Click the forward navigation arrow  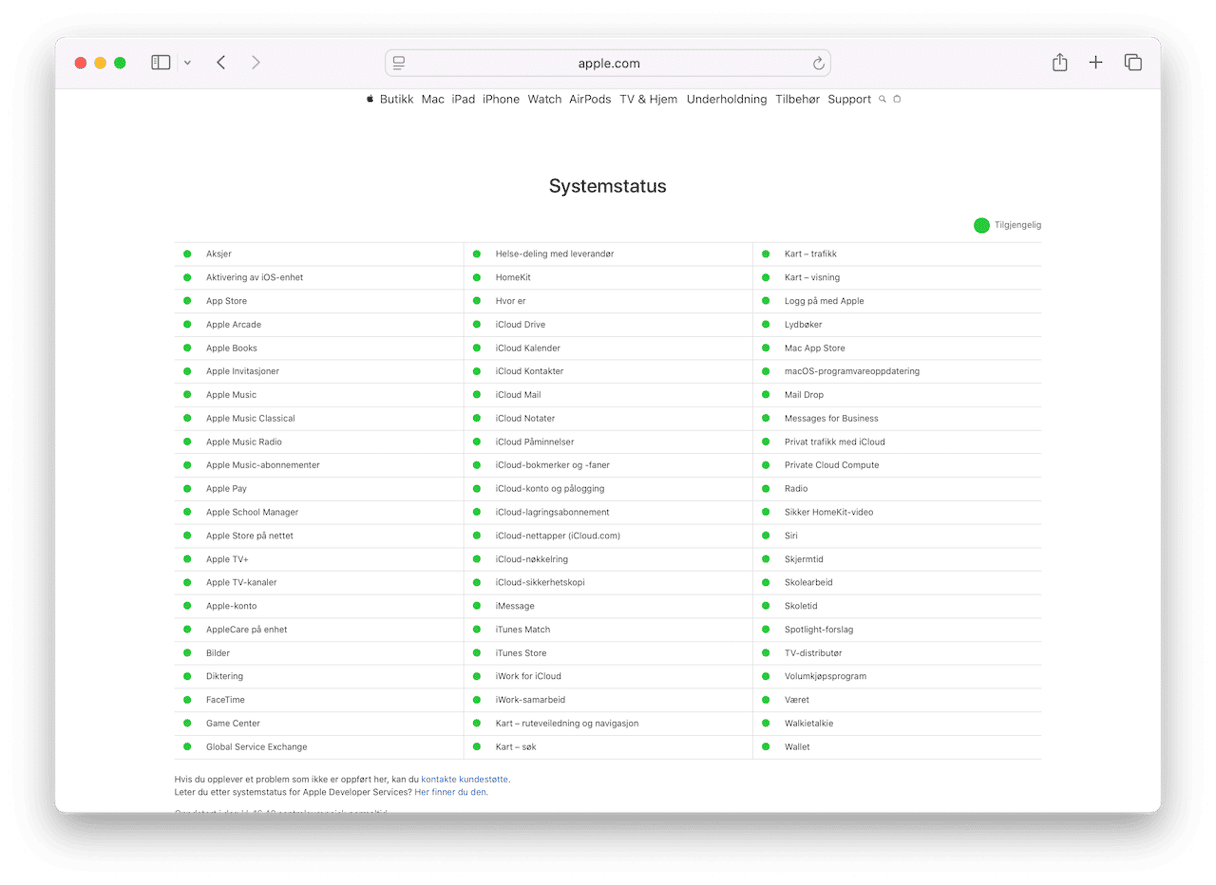click(256, 63)
